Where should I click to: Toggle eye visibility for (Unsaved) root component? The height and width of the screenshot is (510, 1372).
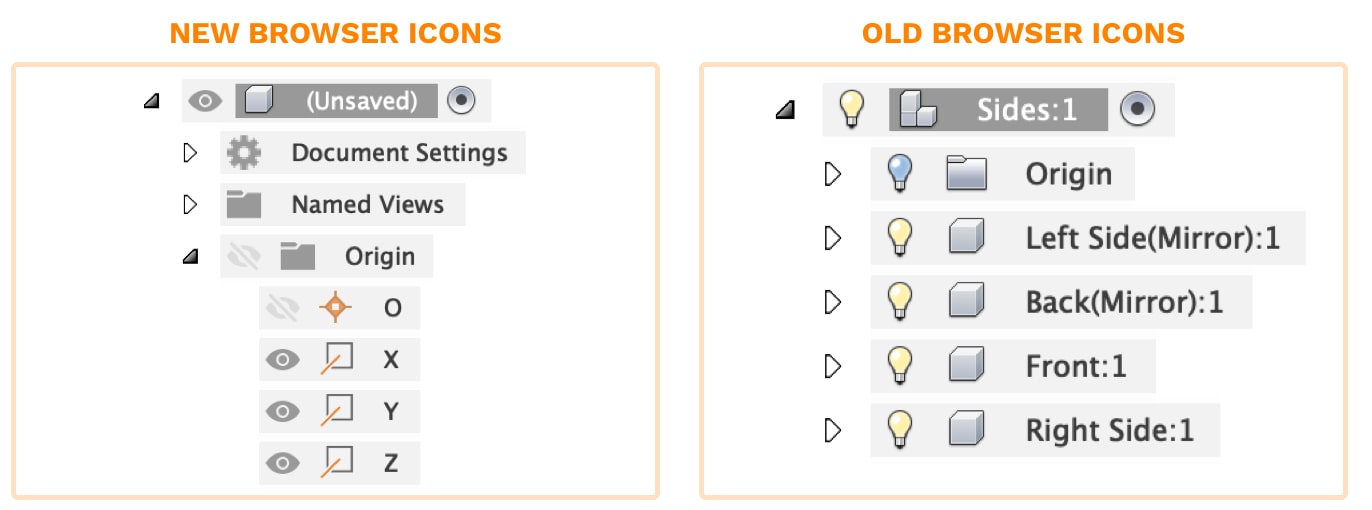tap(205, 101)
